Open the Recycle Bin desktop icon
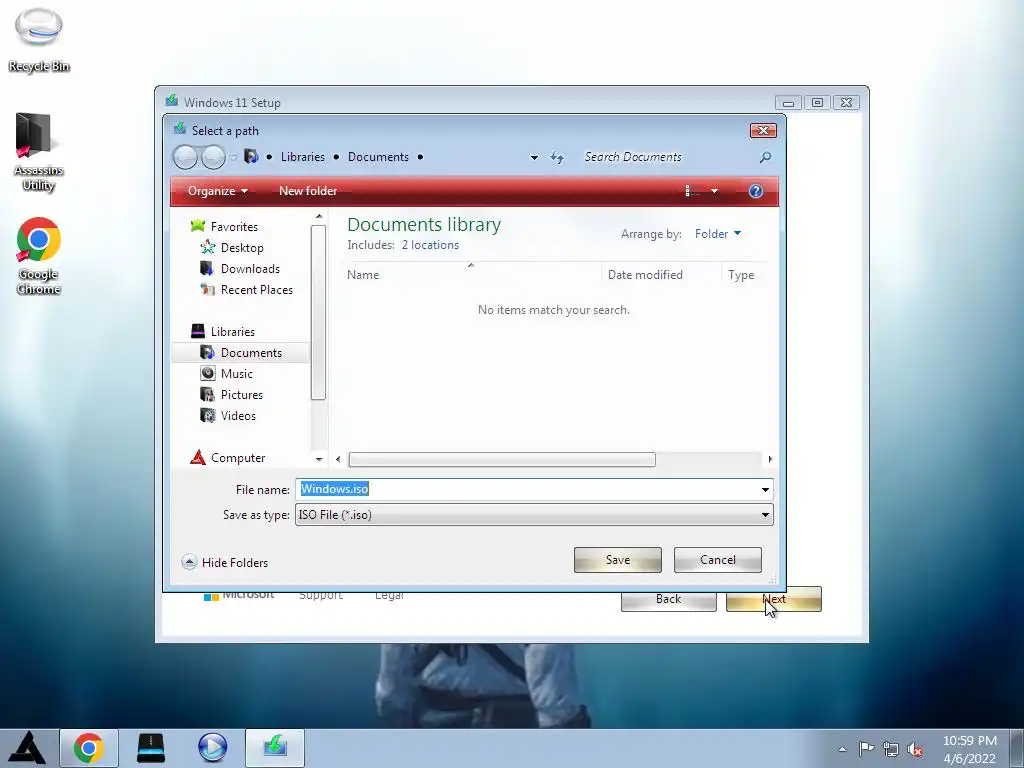The image size is (1024, 768). pos(39,40)
